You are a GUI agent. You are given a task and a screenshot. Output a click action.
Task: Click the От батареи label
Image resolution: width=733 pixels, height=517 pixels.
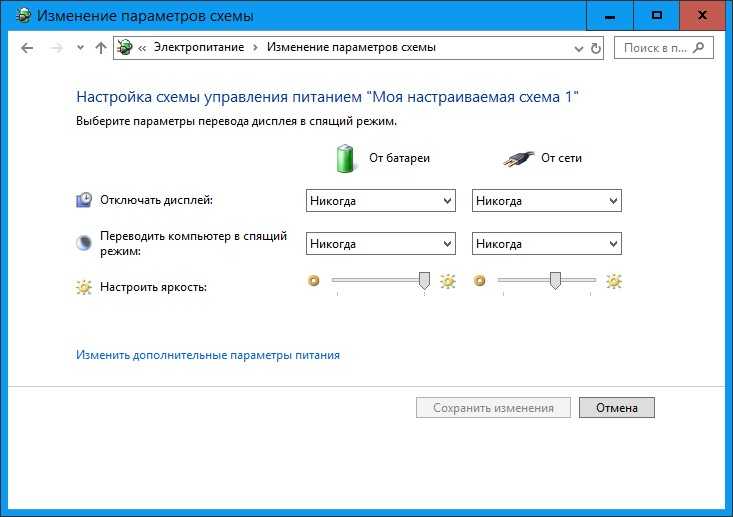399,158
